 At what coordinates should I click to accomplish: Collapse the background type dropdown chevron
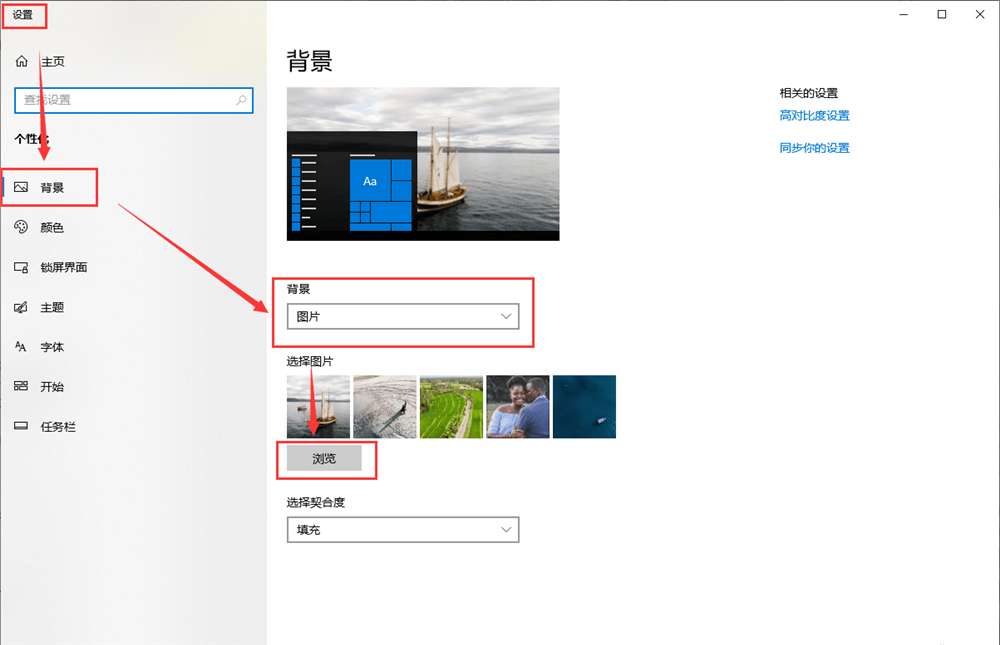coord(508,315)
